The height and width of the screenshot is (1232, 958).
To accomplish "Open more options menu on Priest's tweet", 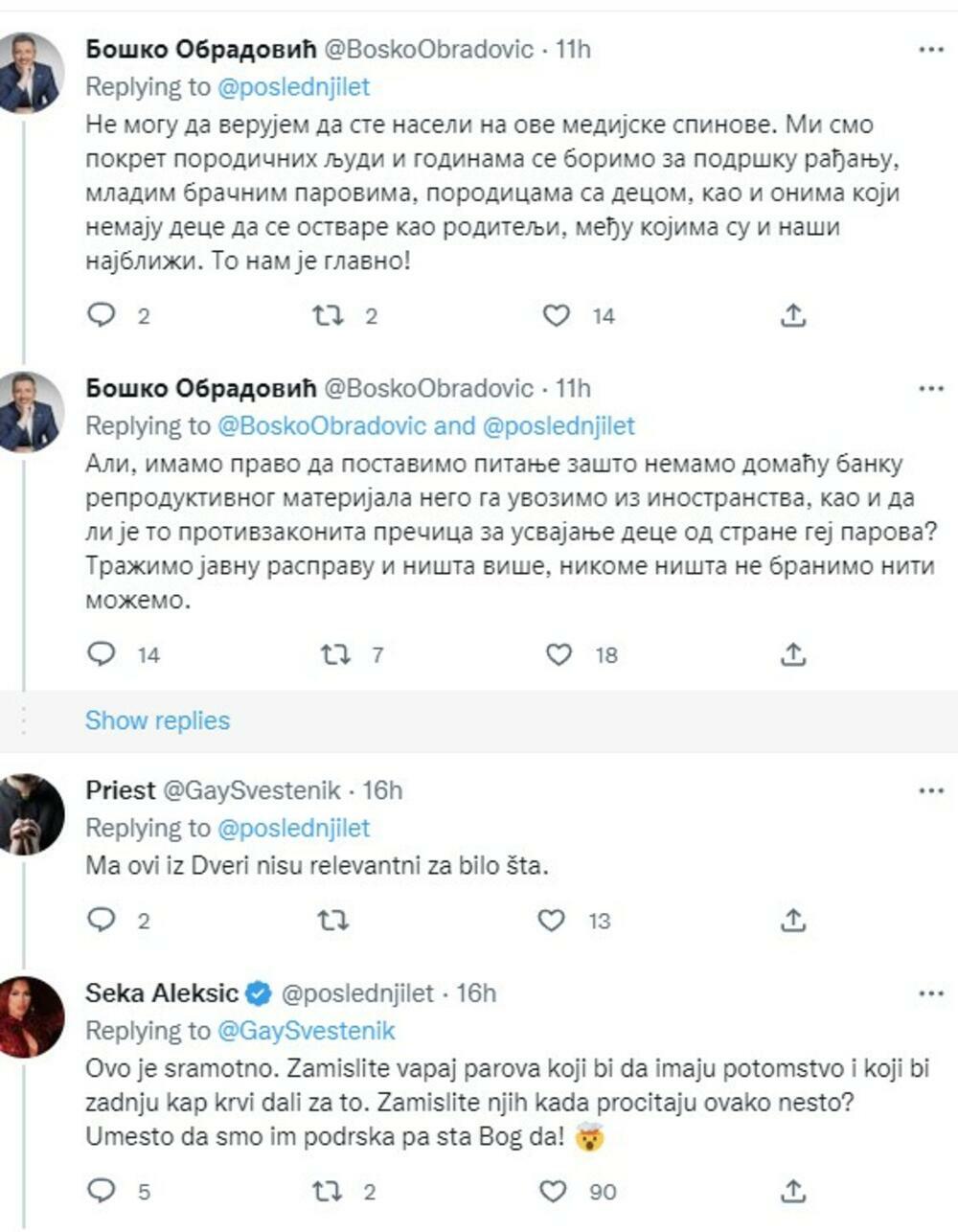I will coord(931,791).
